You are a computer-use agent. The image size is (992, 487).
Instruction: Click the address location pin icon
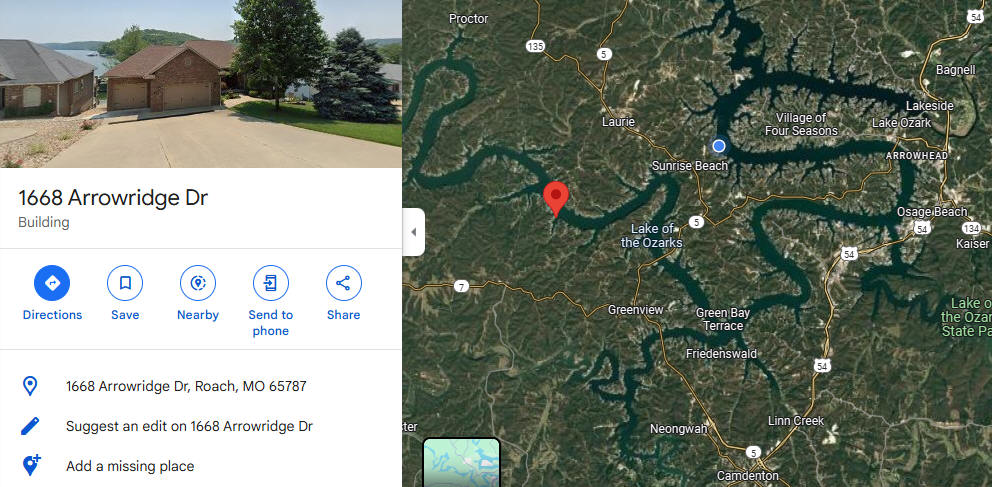click(30, 386)
